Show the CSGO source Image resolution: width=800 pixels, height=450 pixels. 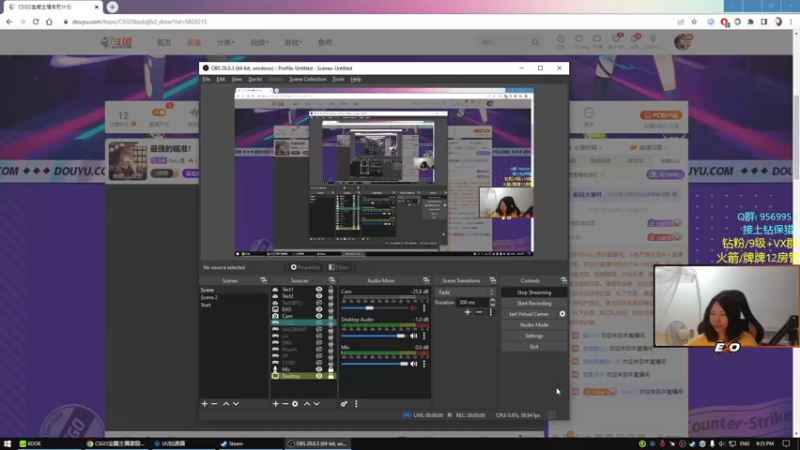[x=319, y=363]
